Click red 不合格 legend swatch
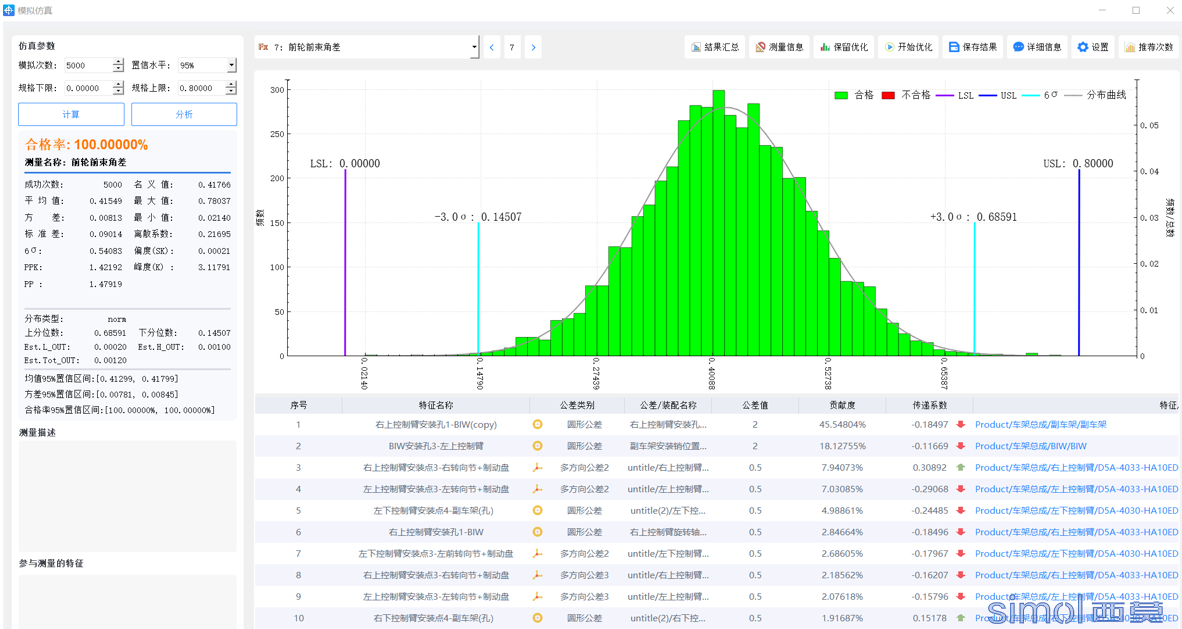The image size is (1182, 629). 888,95
